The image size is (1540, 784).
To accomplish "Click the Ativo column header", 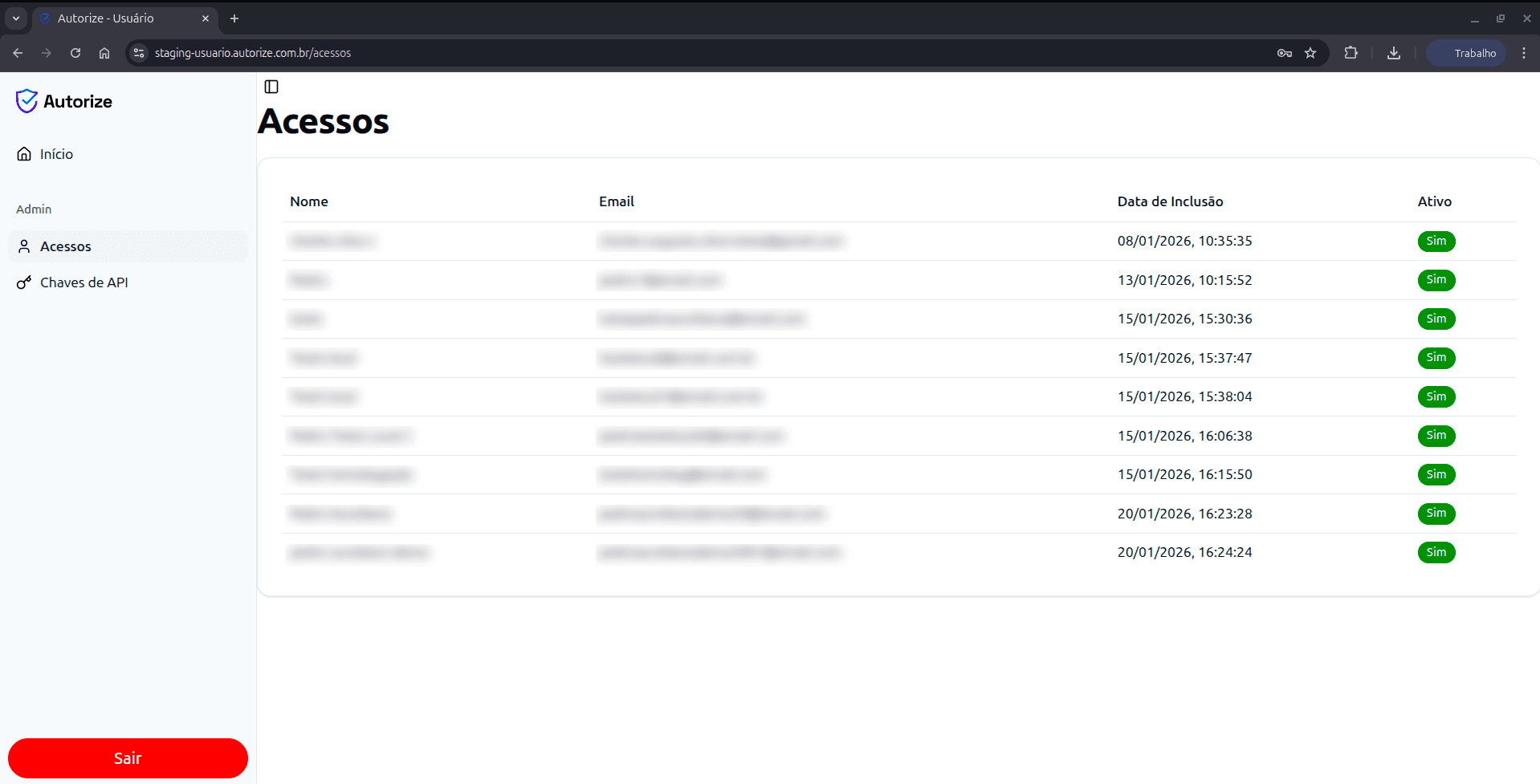I will (x=1434, y=201).
